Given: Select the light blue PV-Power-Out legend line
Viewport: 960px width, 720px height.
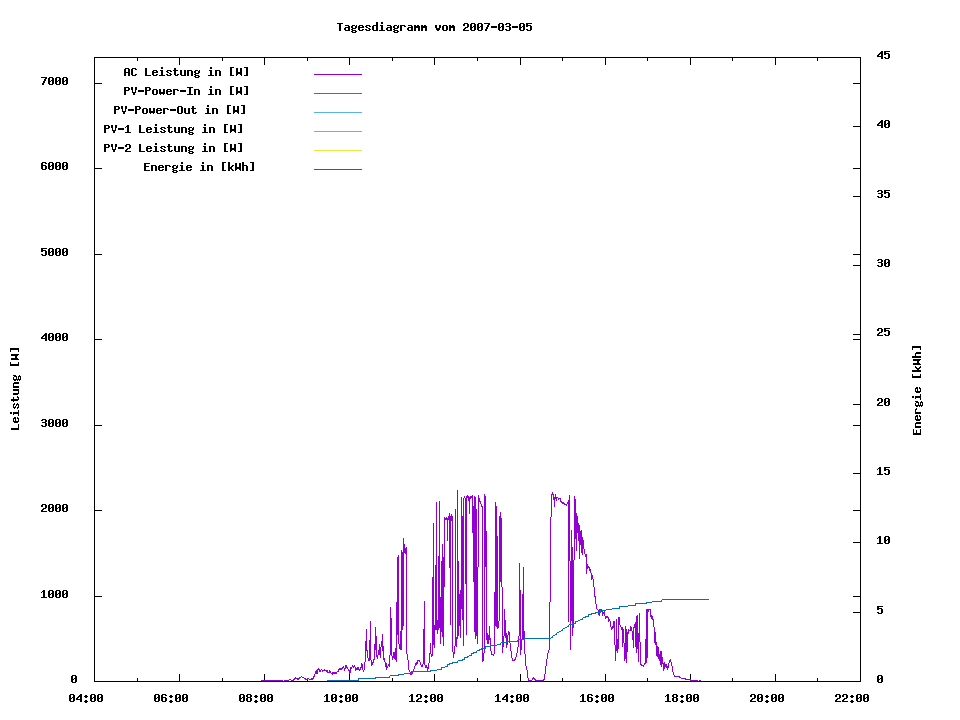Looking at the screenshot, I should [337, 112].
